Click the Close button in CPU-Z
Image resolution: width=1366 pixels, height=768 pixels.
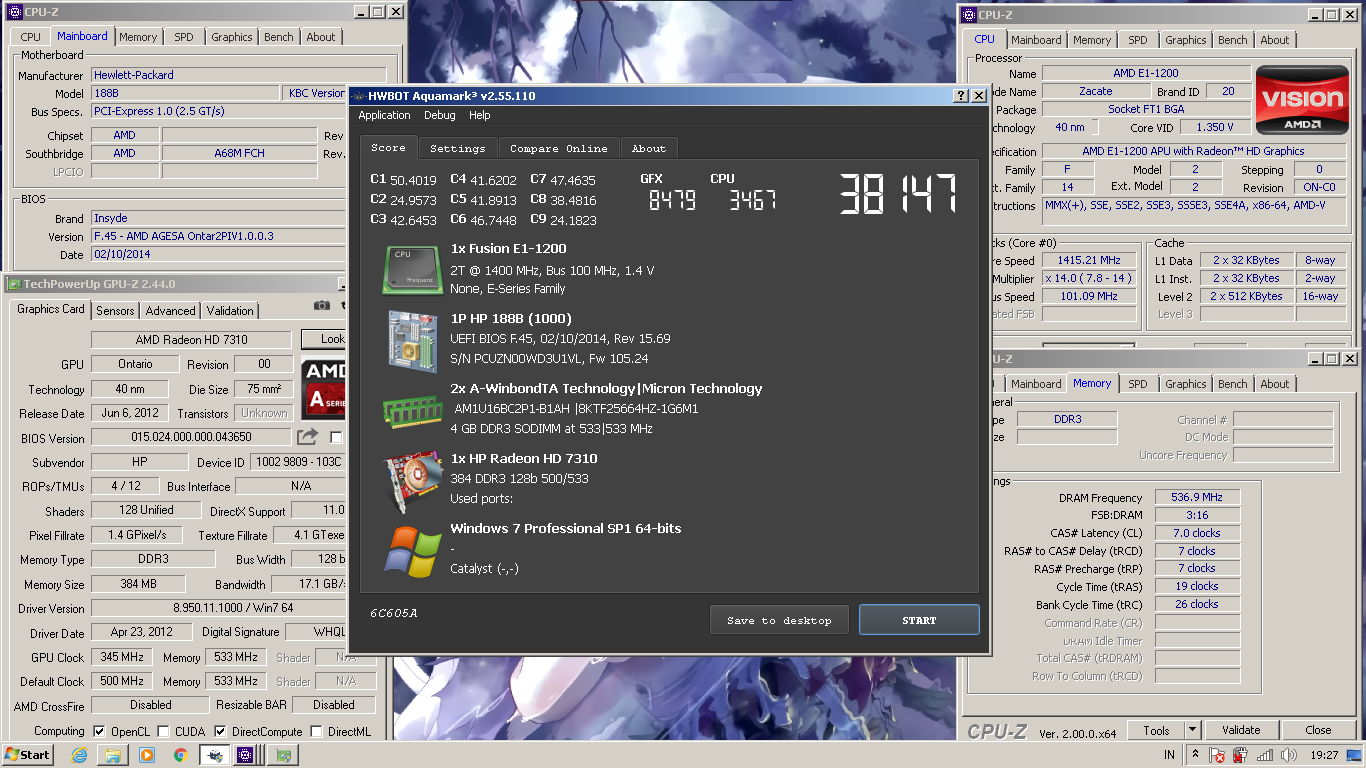click(x=1318, y=730)
